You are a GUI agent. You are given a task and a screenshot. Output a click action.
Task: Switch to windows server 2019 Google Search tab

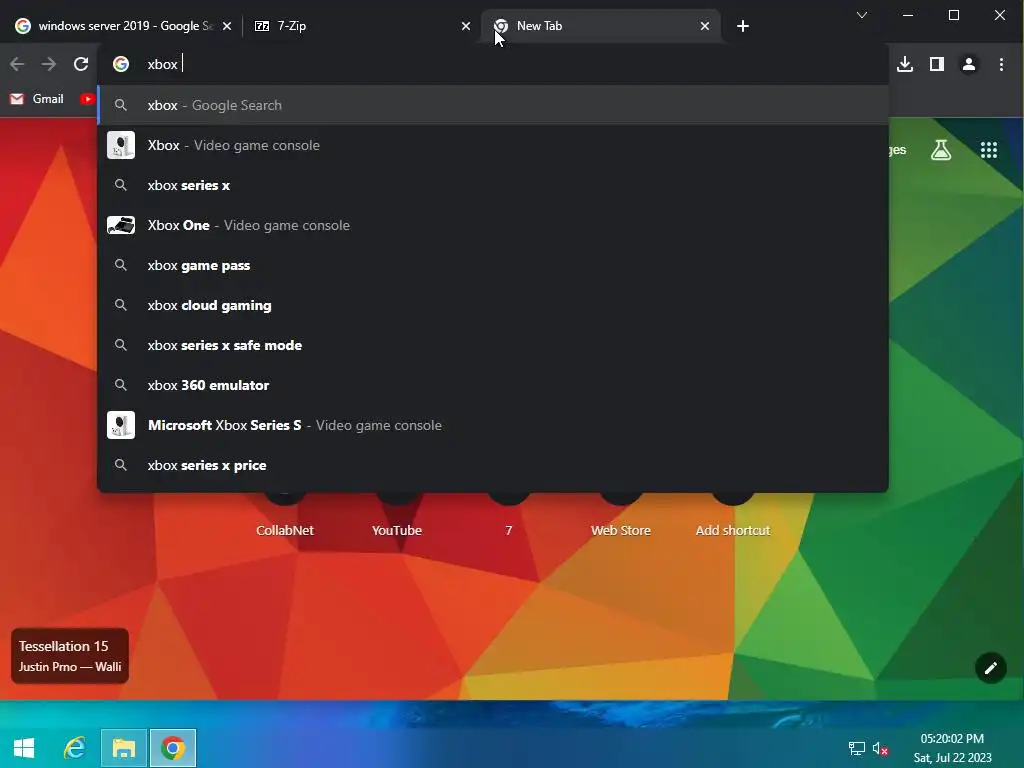[x=123, y=26]
